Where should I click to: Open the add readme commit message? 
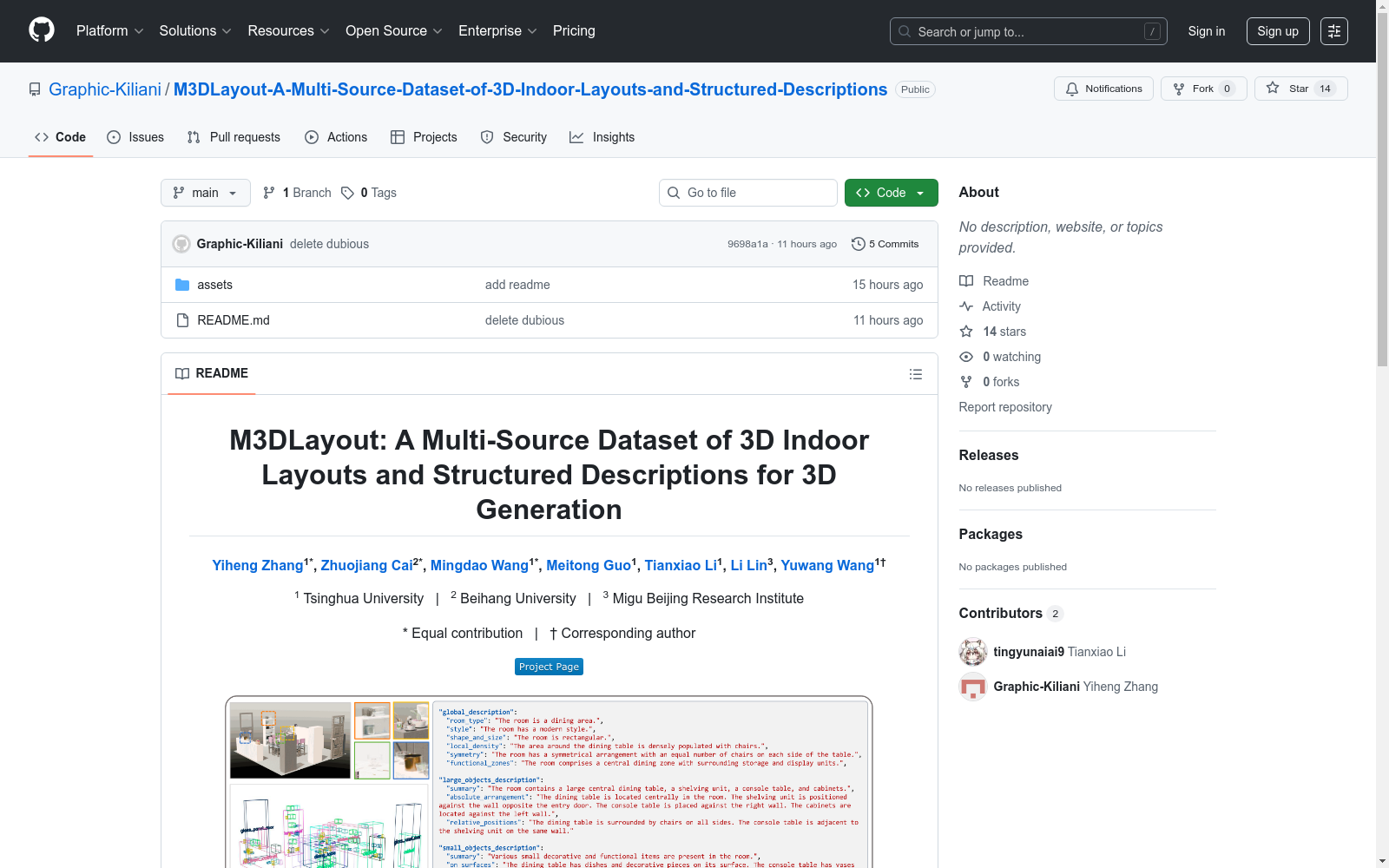(517, 285)
